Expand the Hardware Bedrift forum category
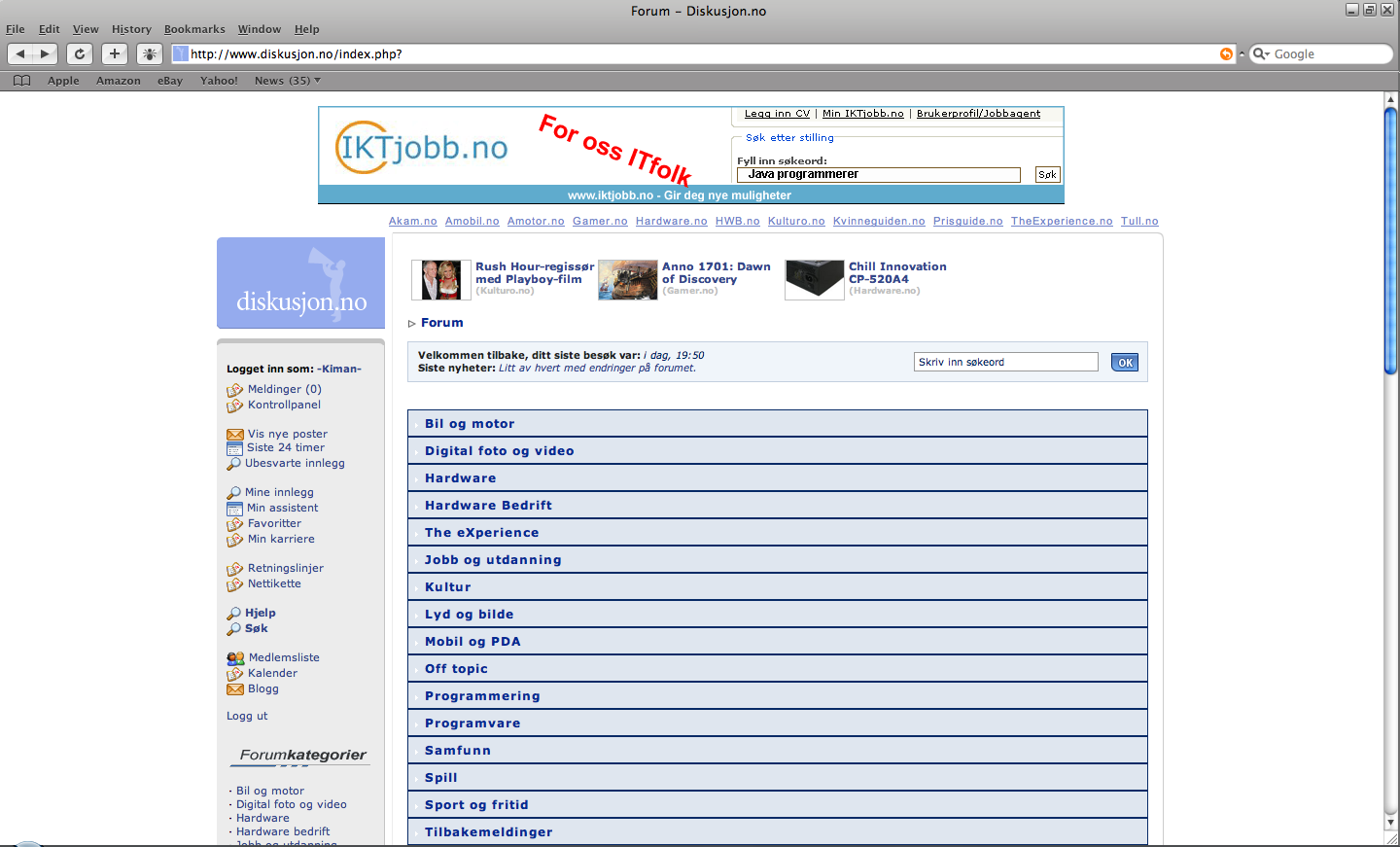Image resolution: width=1400 pixels, height=847 pixels. (x=778, y=506)
